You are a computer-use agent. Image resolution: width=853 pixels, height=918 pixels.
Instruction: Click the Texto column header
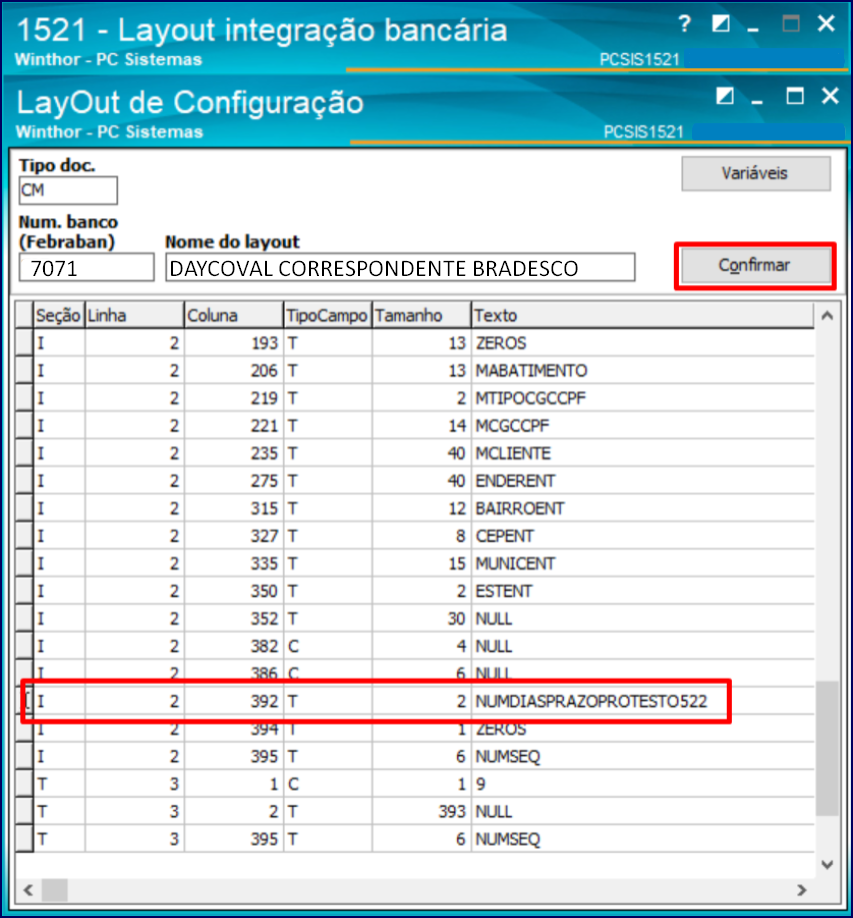643,316
